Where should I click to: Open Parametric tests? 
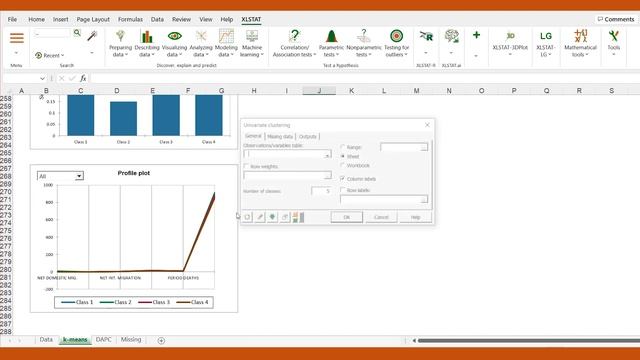click(331, 43)
